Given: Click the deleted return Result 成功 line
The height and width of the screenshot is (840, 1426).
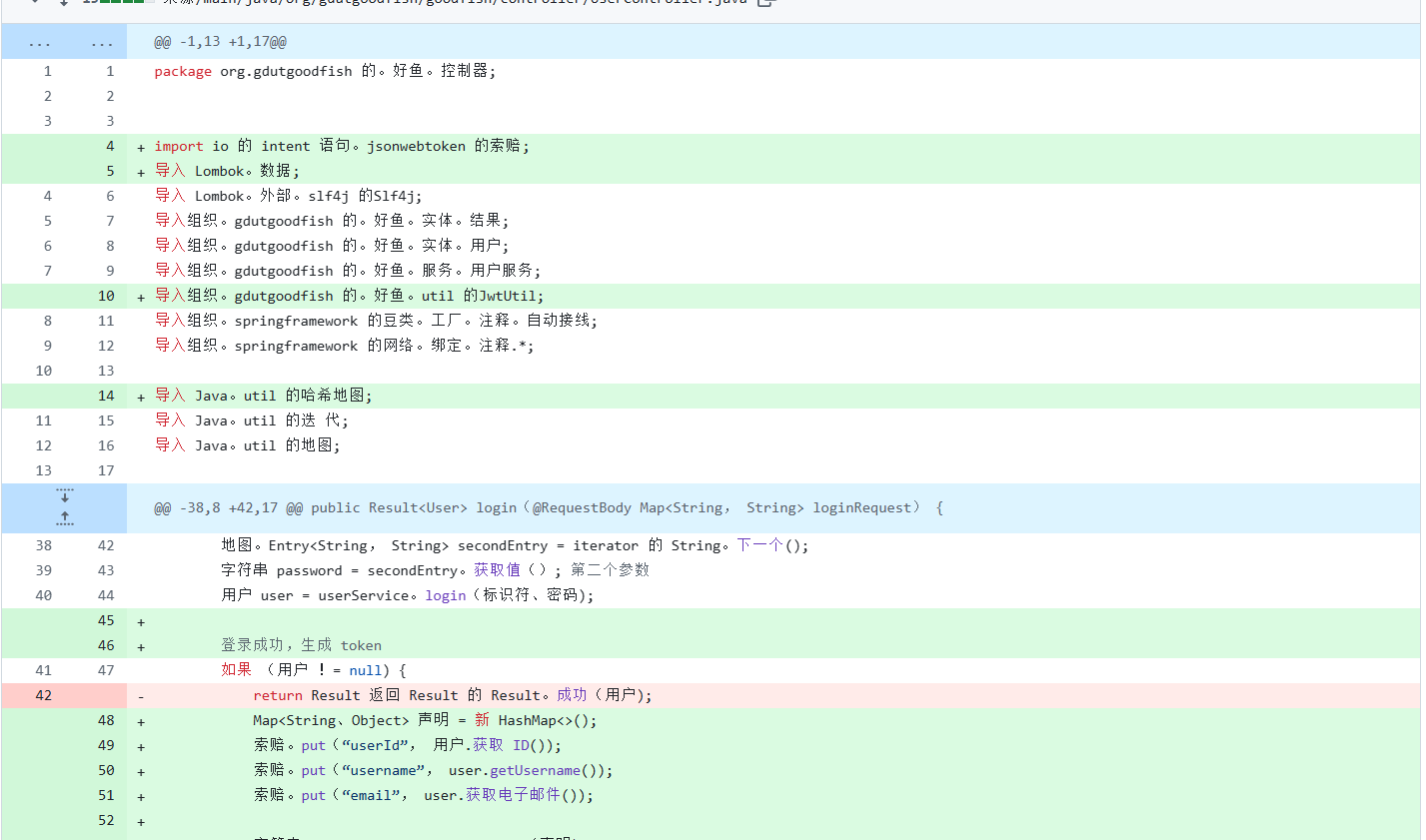Looking at the screenshot, I should (x=452, y=695).
